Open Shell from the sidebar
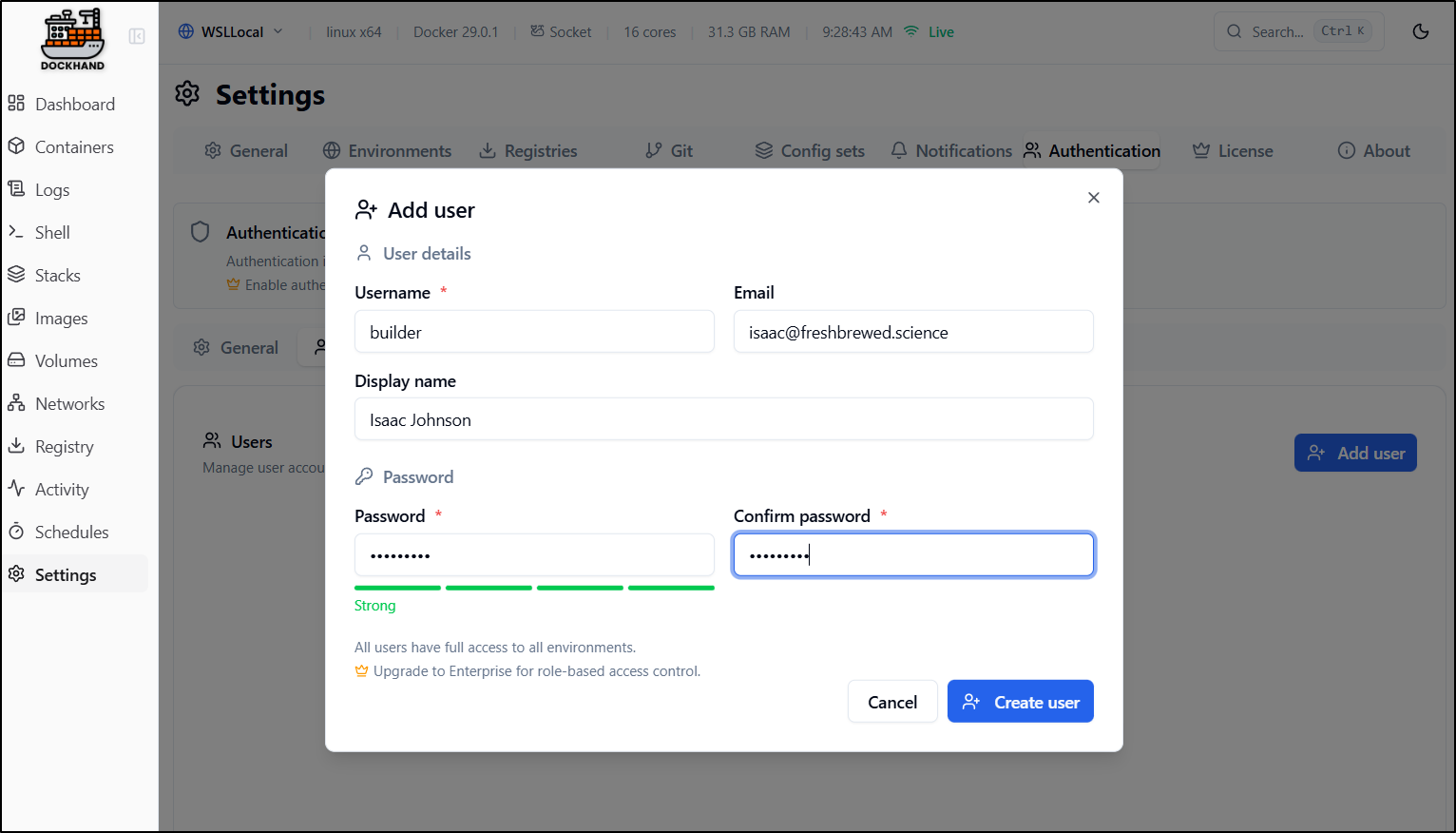This screenshot has width=1456, height=833. [52, 233]
